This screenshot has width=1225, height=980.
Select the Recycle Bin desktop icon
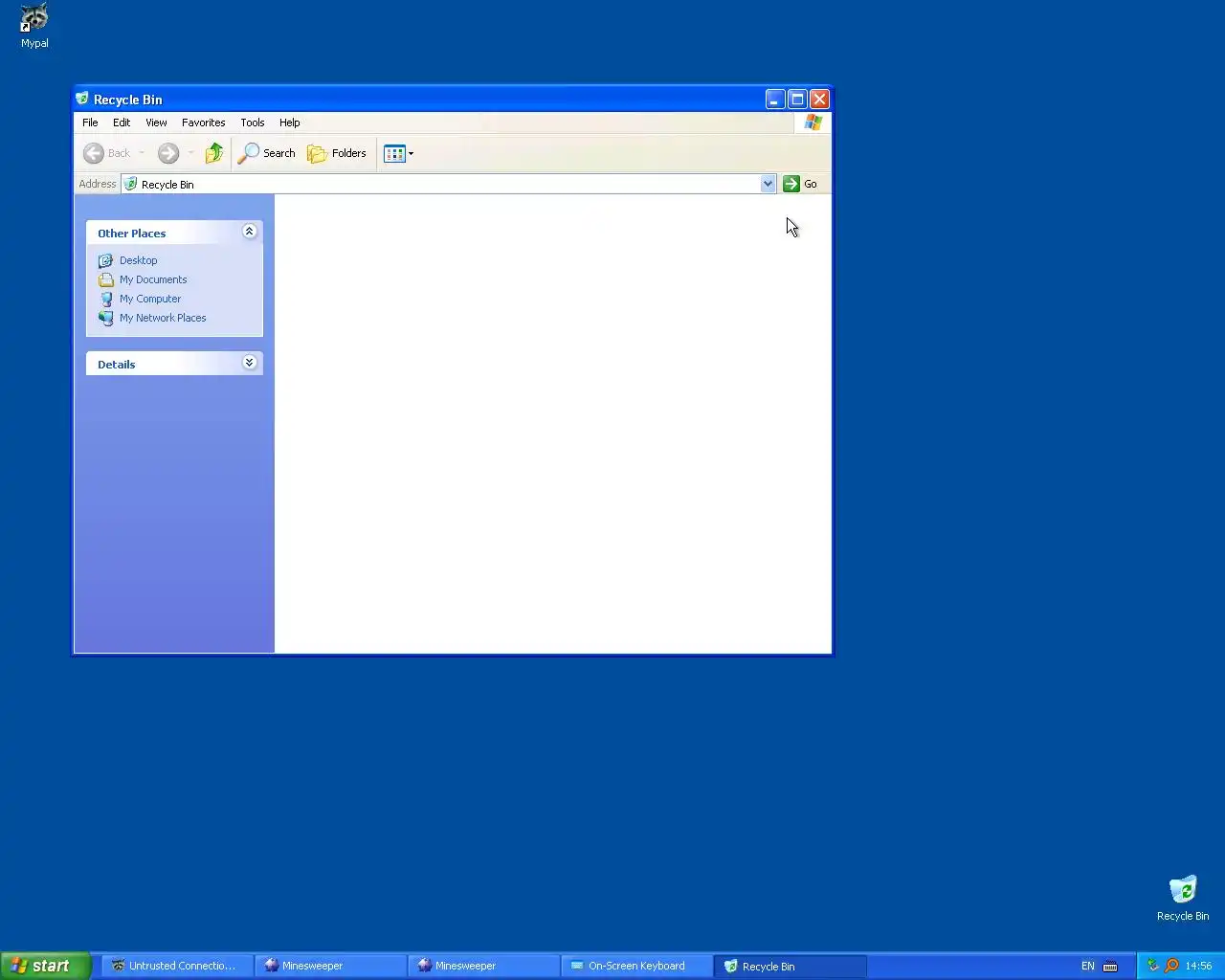click(x=1183, y=898)
